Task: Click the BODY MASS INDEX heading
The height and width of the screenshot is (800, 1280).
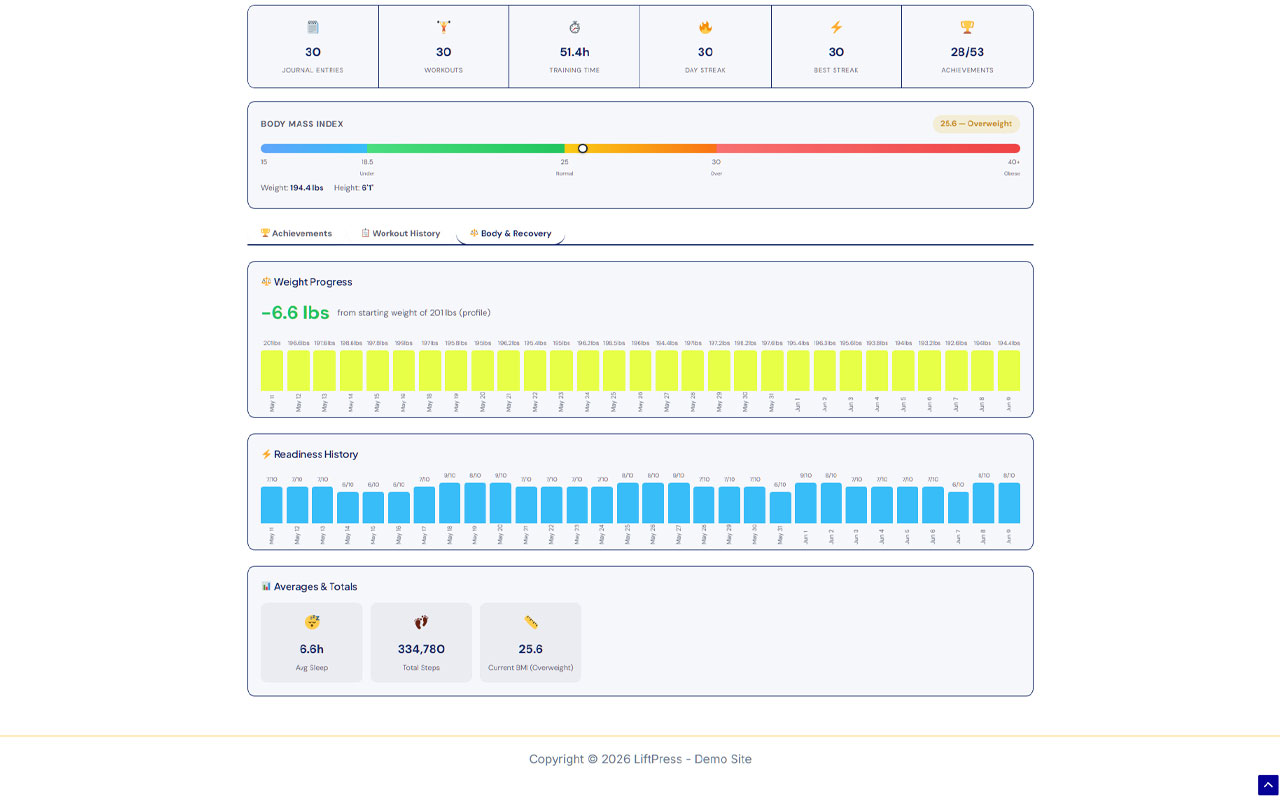Action: pos(302,124)
